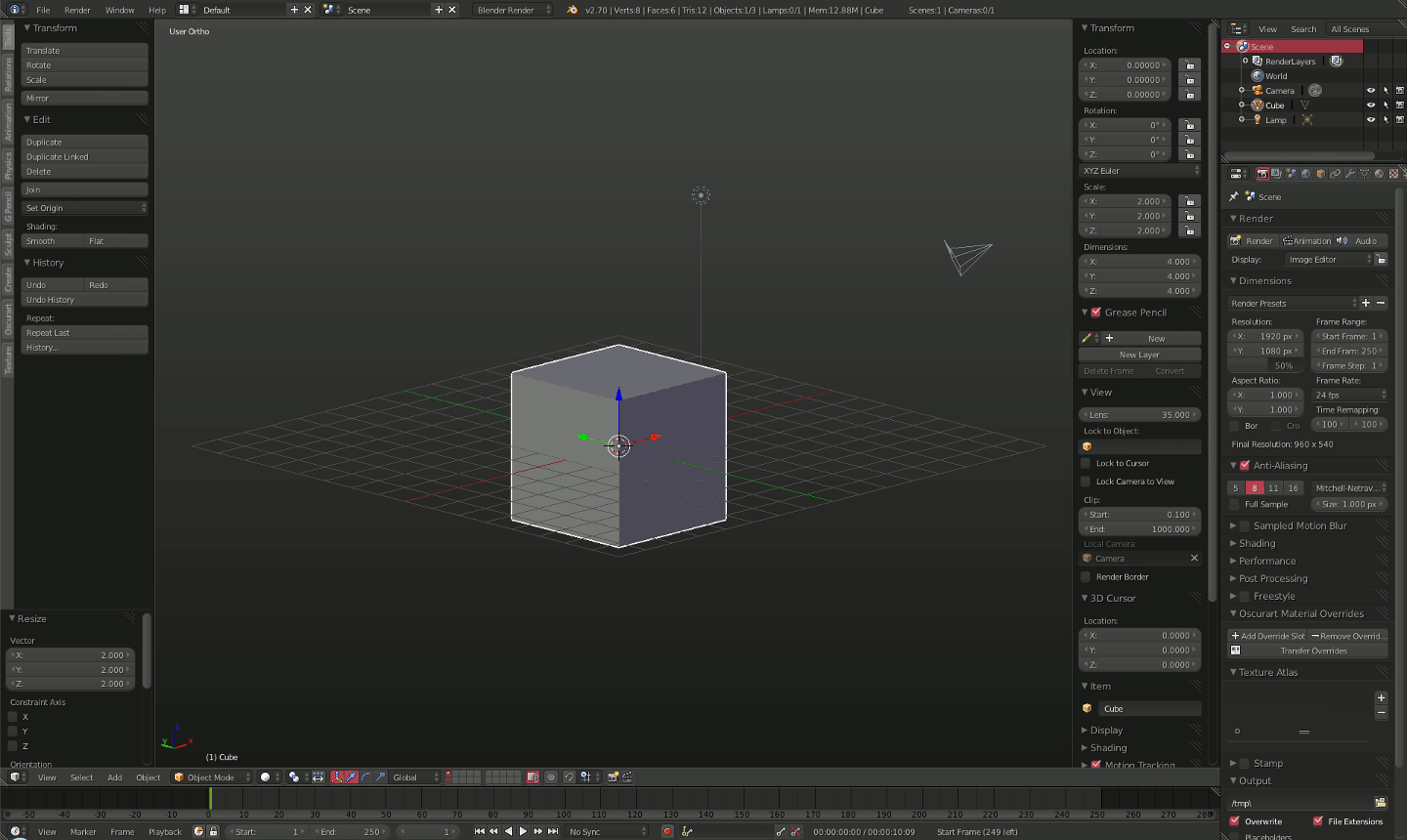
Task: Expand the Performance panel
Action: 1267,561
